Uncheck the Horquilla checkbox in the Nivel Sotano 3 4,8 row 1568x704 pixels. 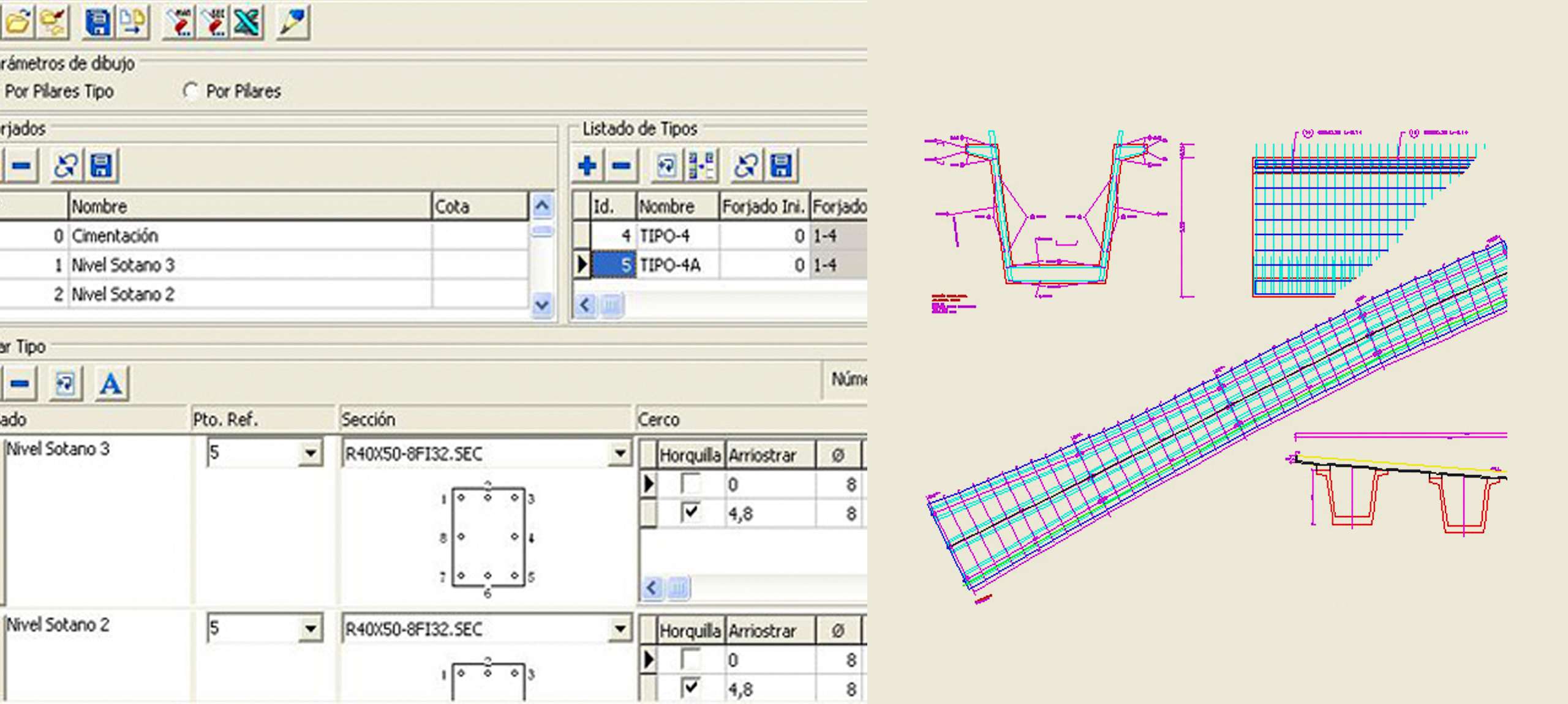[691, 512]
